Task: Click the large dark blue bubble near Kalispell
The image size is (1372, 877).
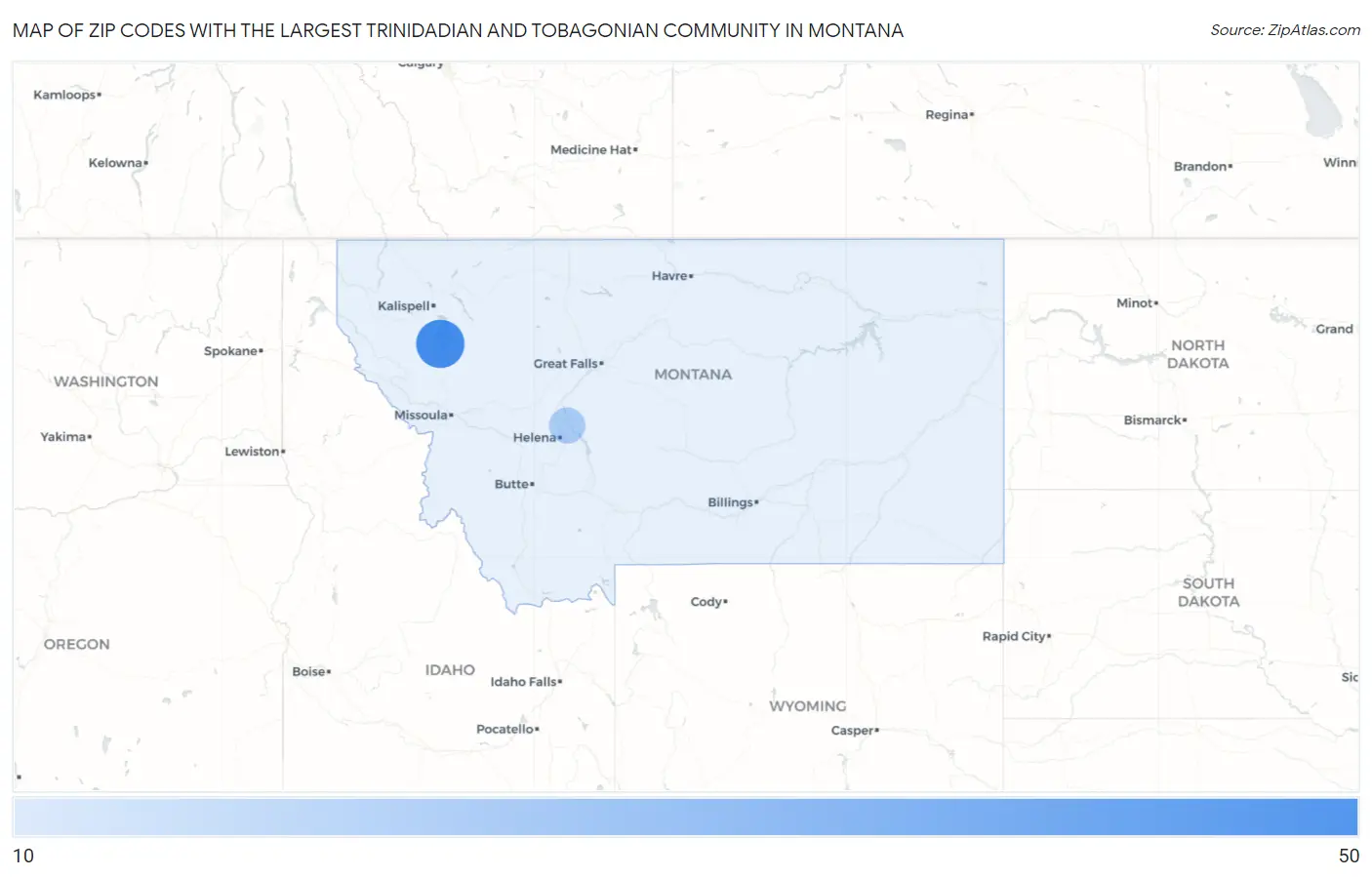Action: coord(440,343)
